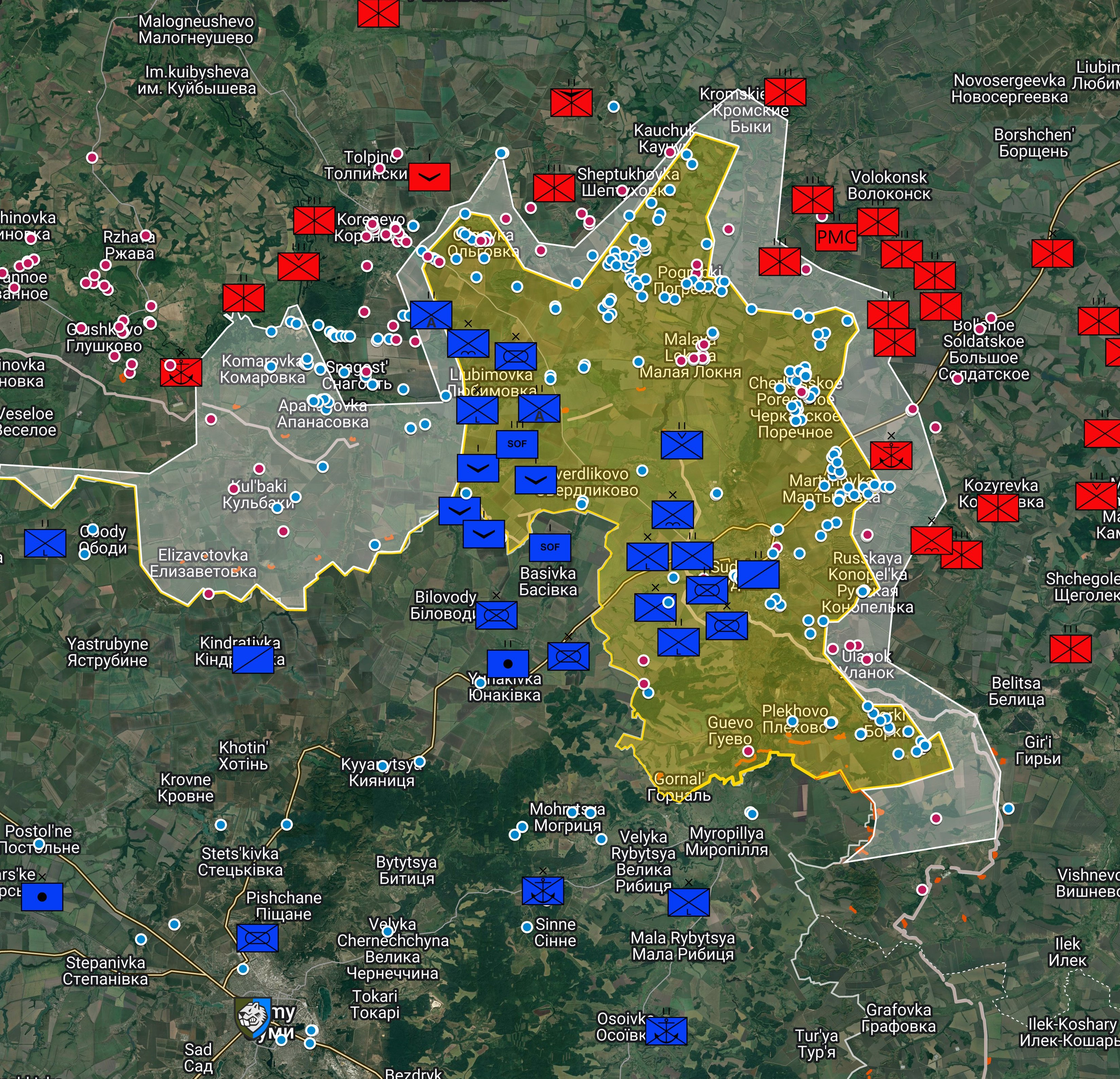This screenshot has height=1079, width=1120.
Task: Select blue slashed unit icon over Kindrativka
Action: (252, 660)
